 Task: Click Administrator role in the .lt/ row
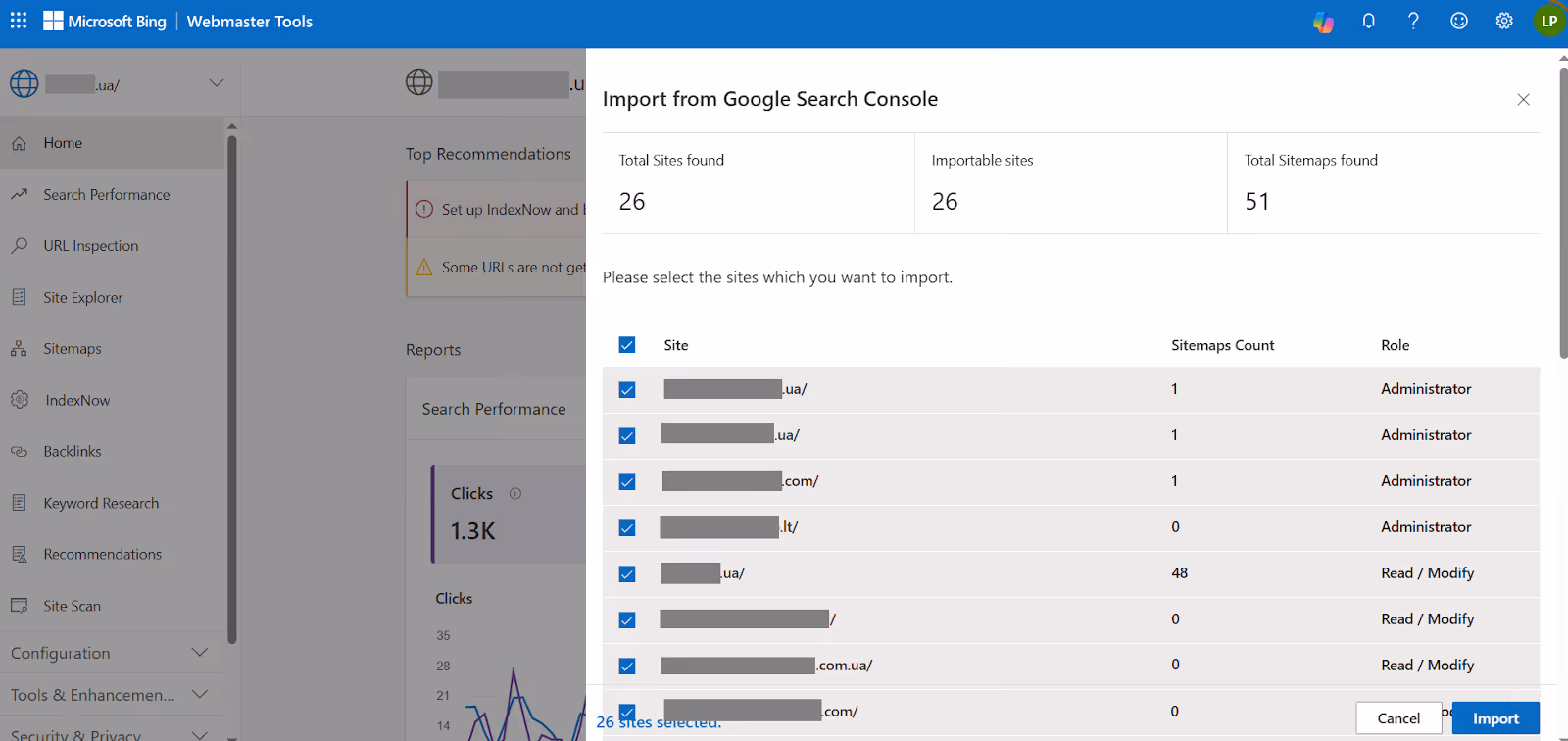point(1426,527)
